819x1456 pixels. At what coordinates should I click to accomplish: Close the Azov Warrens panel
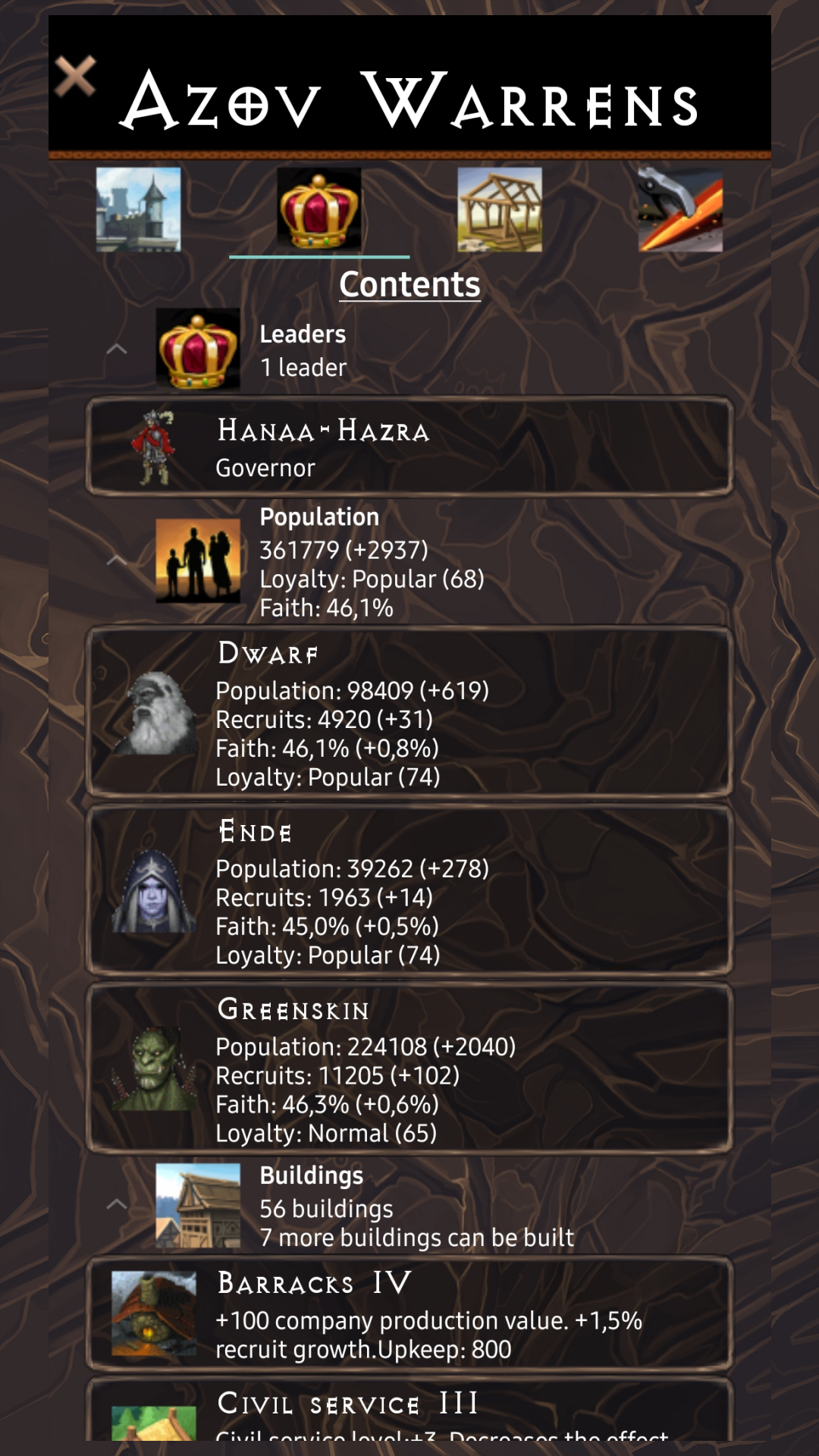[x=75, y=76]
